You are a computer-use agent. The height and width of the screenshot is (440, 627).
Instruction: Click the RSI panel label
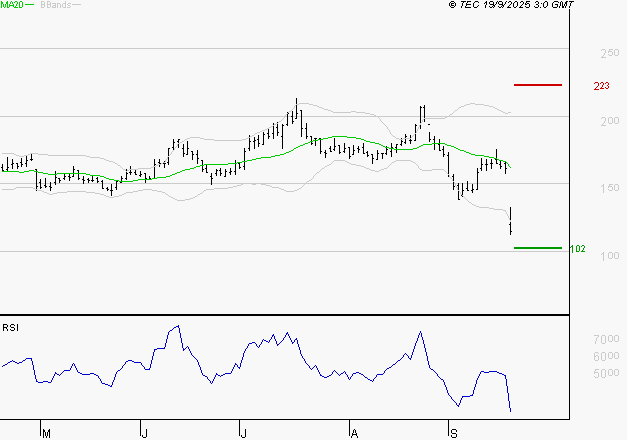10,328
